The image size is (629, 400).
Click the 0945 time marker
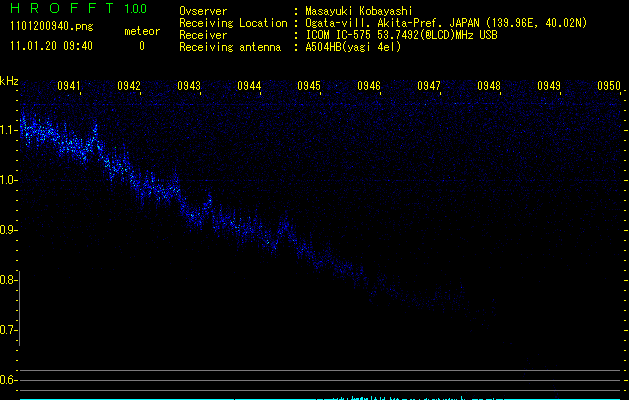click(x=309, y=87)
